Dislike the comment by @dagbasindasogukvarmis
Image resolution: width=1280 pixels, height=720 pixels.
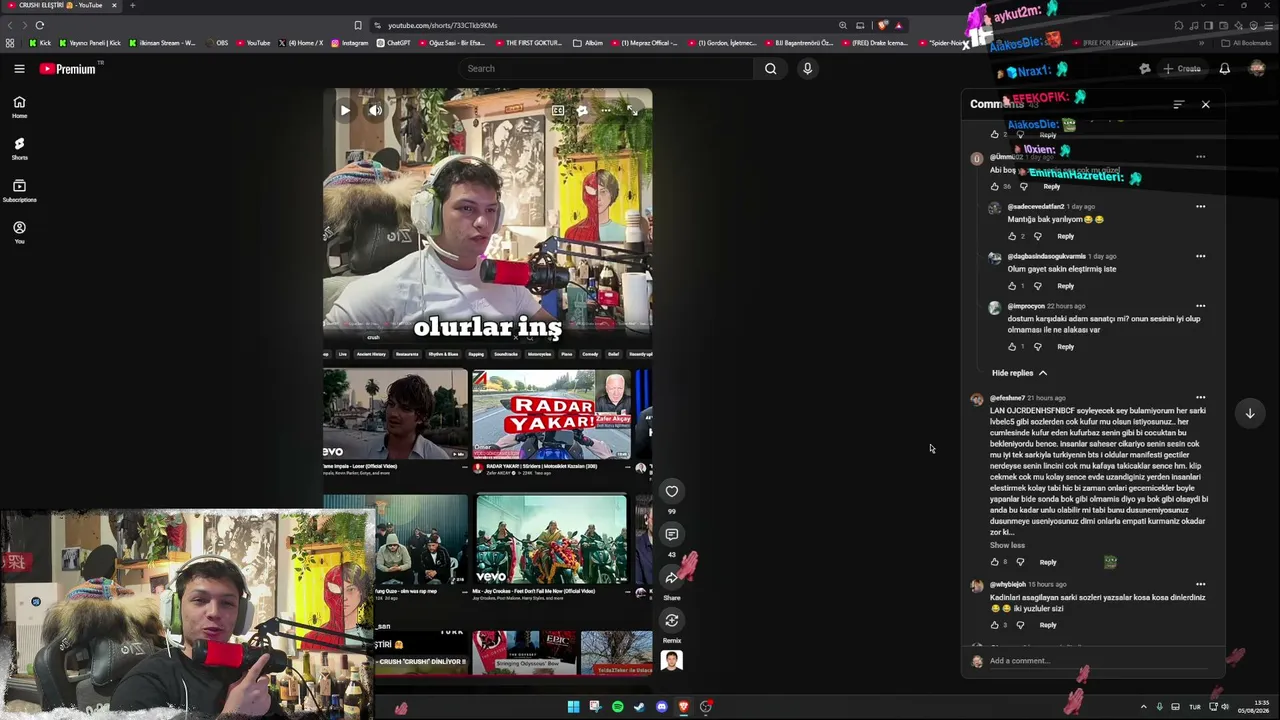point(1037,286)
